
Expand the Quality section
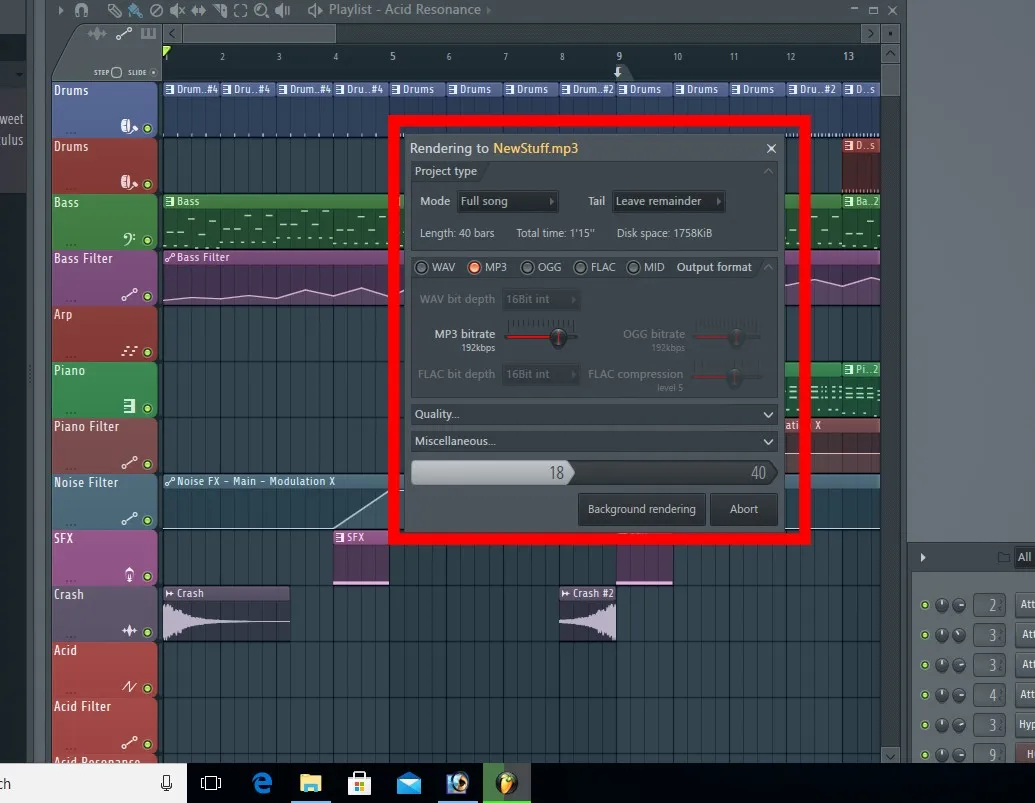pyautogui.click(x=593, y=414)
